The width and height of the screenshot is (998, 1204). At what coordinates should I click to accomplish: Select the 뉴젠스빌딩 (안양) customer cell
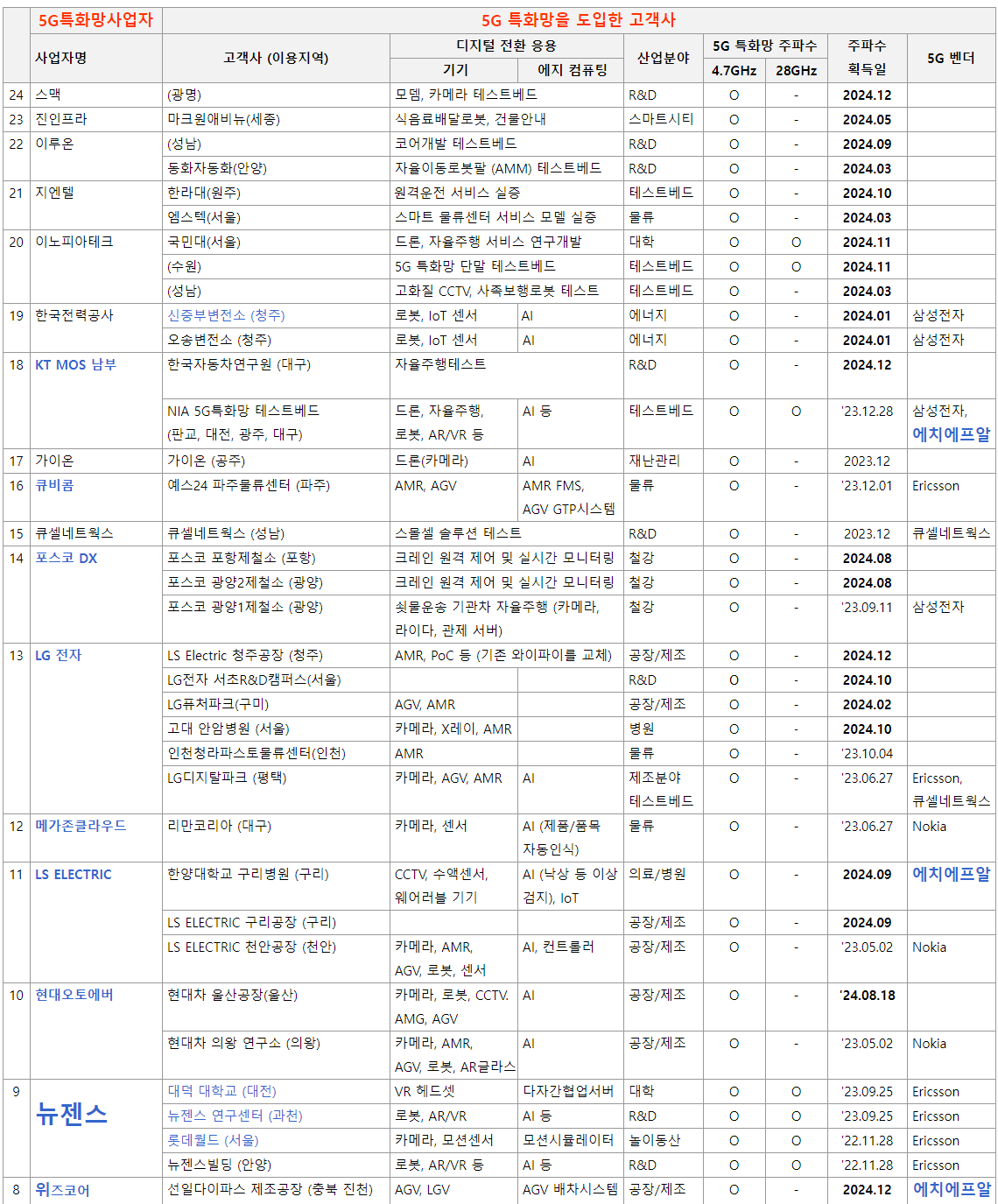276,1165
